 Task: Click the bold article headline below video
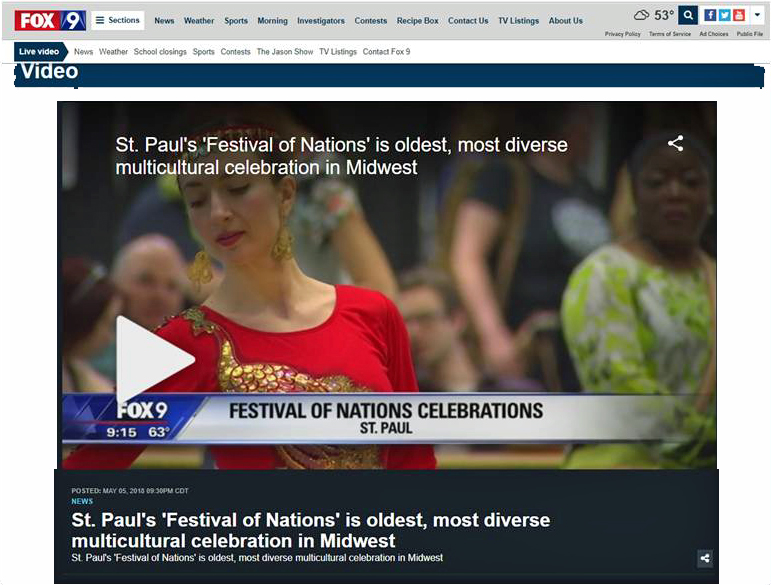pos(311,530)
